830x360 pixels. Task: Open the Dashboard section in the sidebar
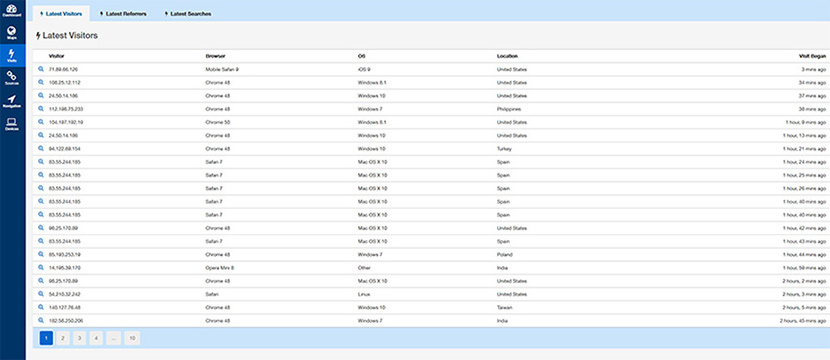coord(12,11)
